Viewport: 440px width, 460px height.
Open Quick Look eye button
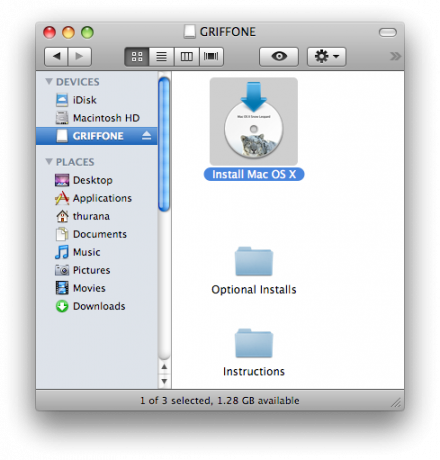tap(279, 56)
